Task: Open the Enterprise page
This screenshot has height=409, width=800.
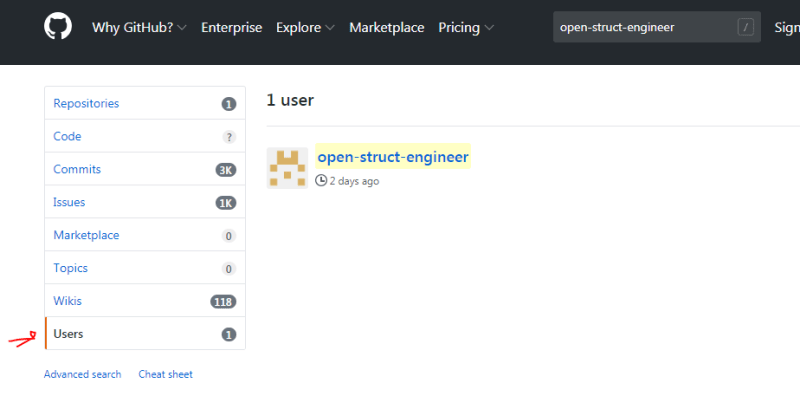Action: pos(232,28)
